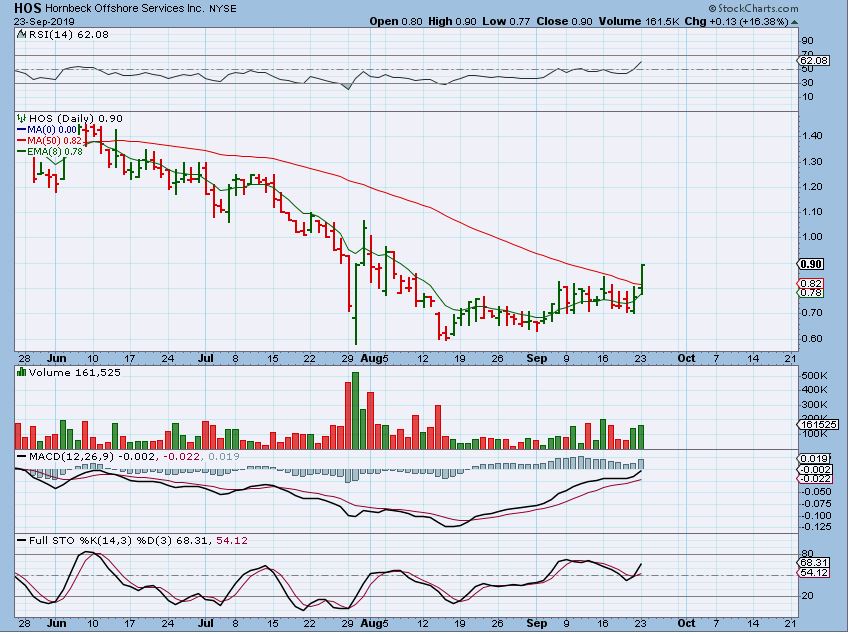Click the red 0.82 tag on price axis
Image resolution: width=850 pixels, height=634 pixels.
[x=810, y=283]
